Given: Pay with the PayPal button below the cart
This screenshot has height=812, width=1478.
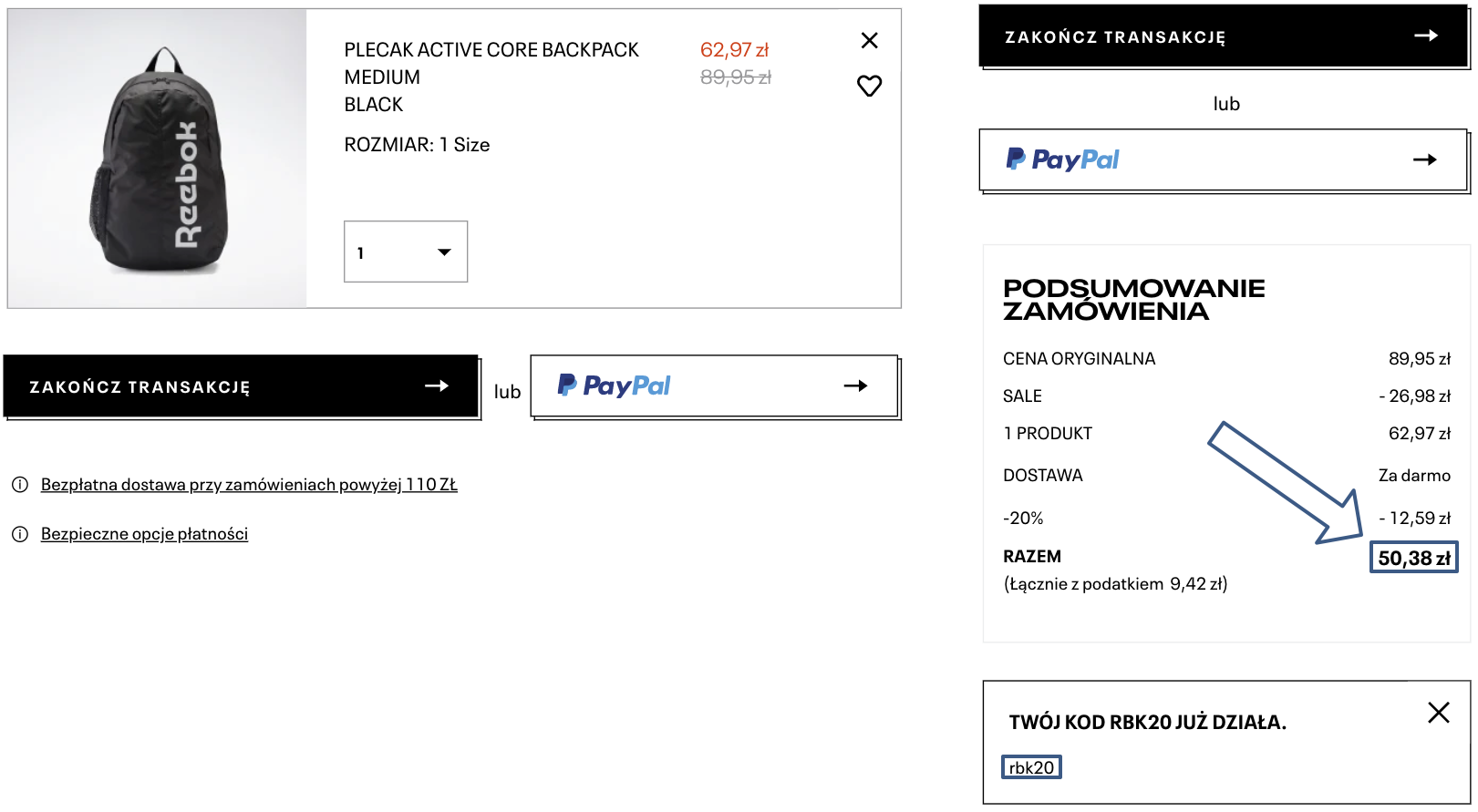Looking at the screenshot, I should click(714, 386).
